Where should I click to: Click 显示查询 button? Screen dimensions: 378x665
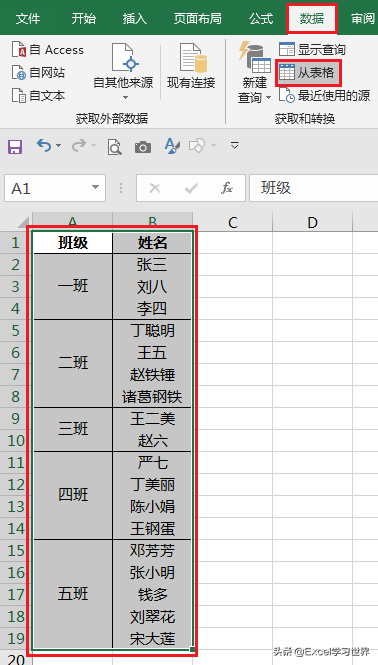(x=312, y=49)
